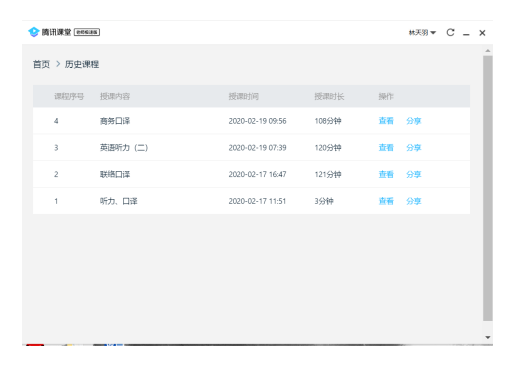The width and height of the screenshot is (514, 373).
Task: Click duration 3分钟
Action: pos(324,201)
